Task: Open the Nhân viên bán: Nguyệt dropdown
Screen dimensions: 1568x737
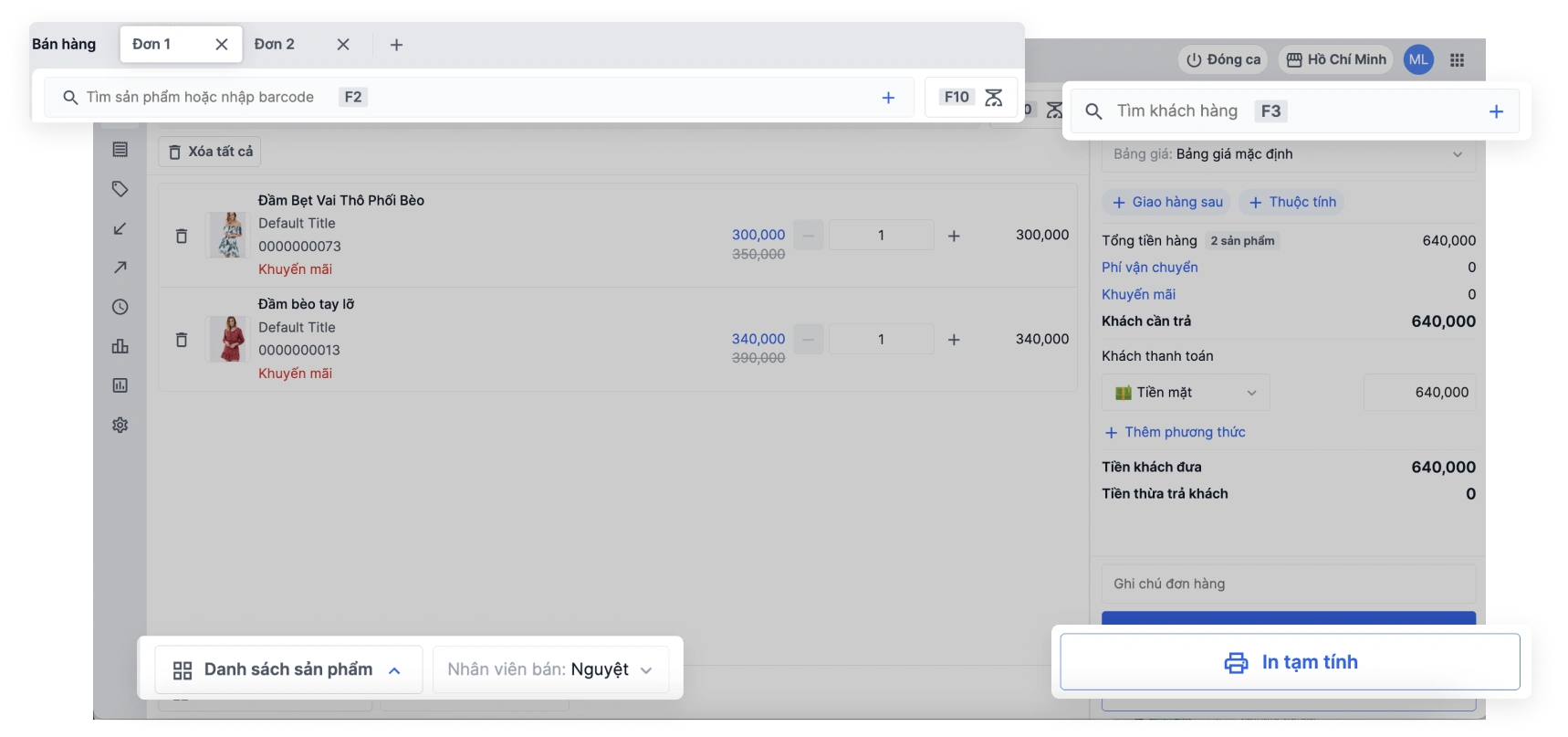Action: tap(550, 669)
